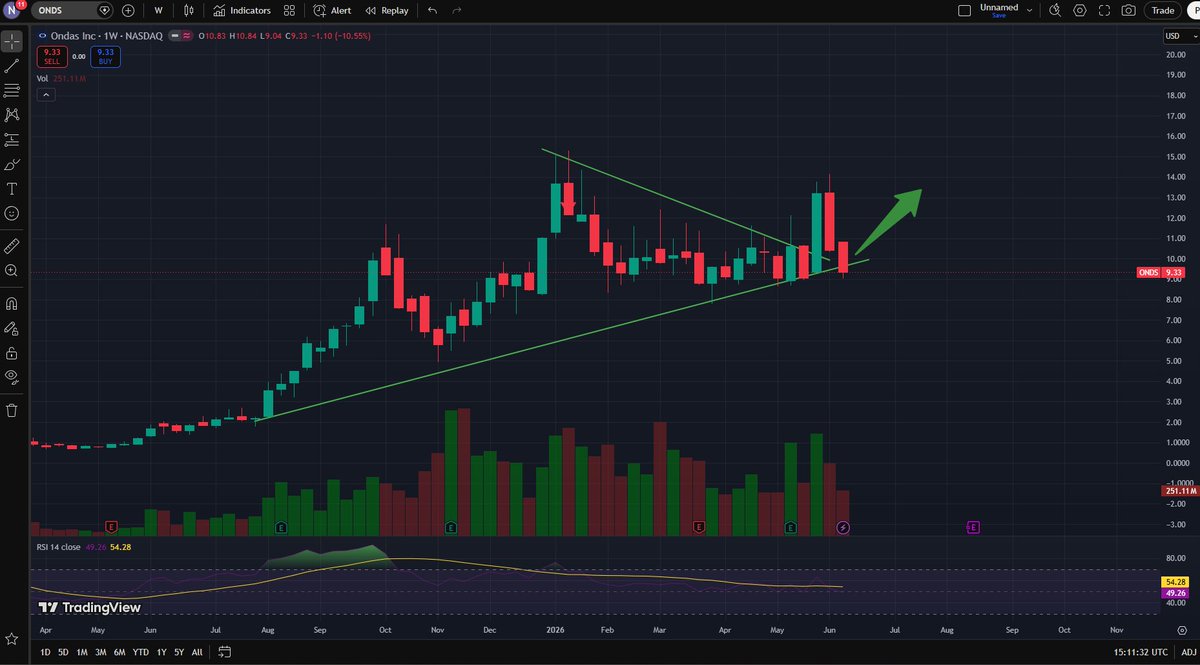
Task: Switch to 1M date range
Action: tap(81, 652)
